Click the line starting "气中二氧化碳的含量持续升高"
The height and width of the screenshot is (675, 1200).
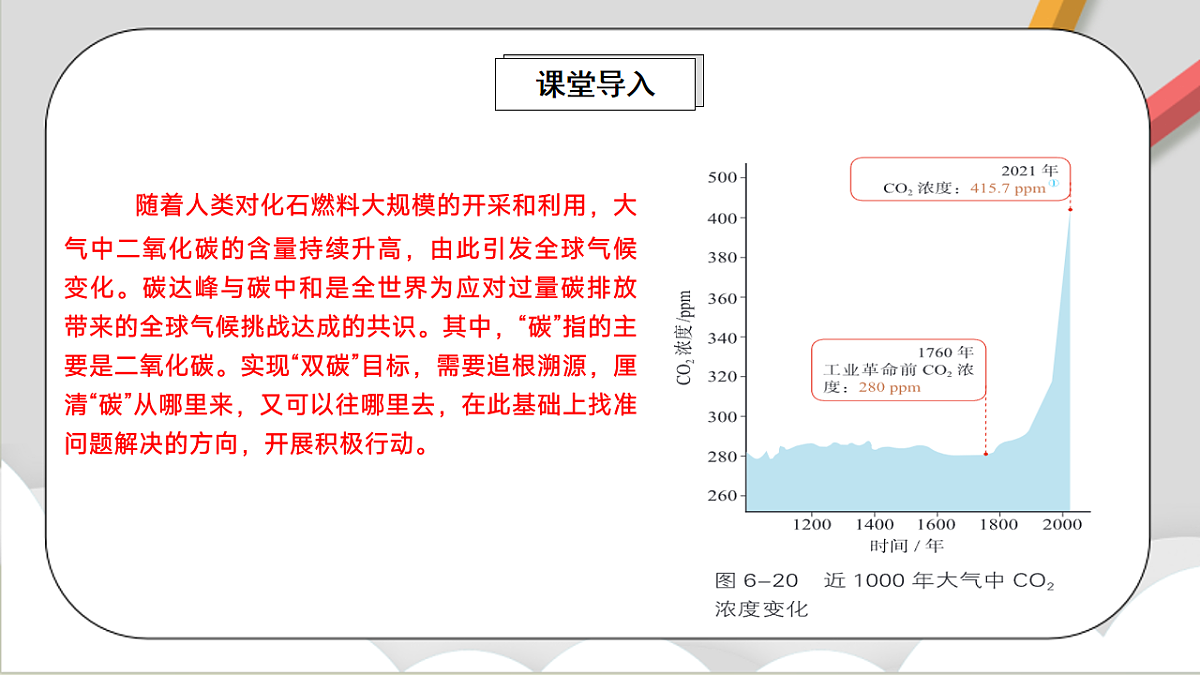click(x=350, y=246)
